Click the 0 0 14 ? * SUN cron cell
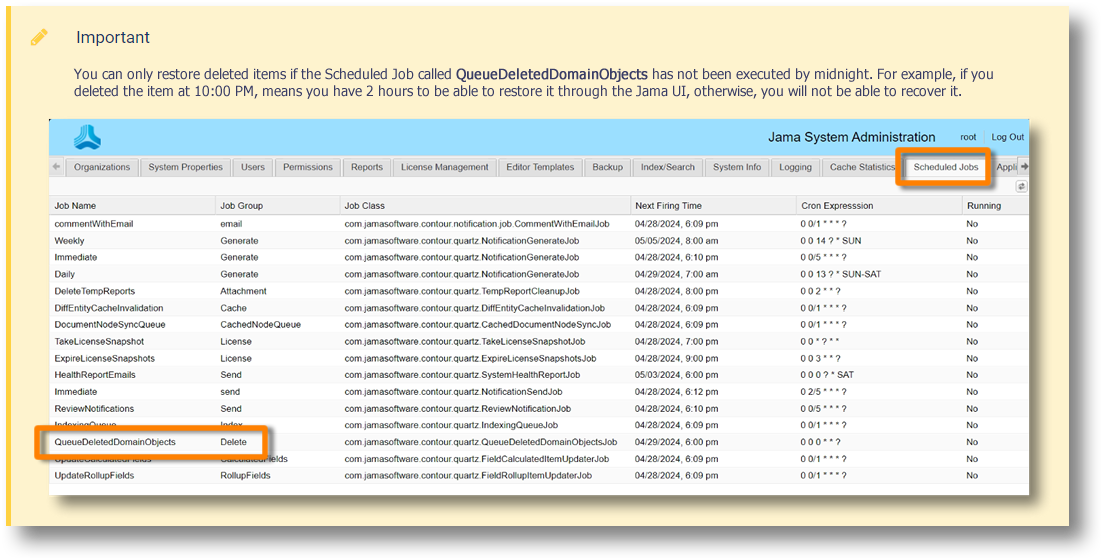Image resolution: width=1103 pixels, height=558 pixels. pos(831,241)
